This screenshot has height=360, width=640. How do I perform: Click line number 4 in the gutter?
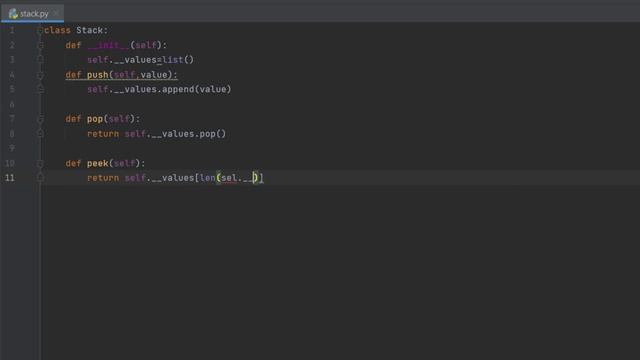[12, 75]
